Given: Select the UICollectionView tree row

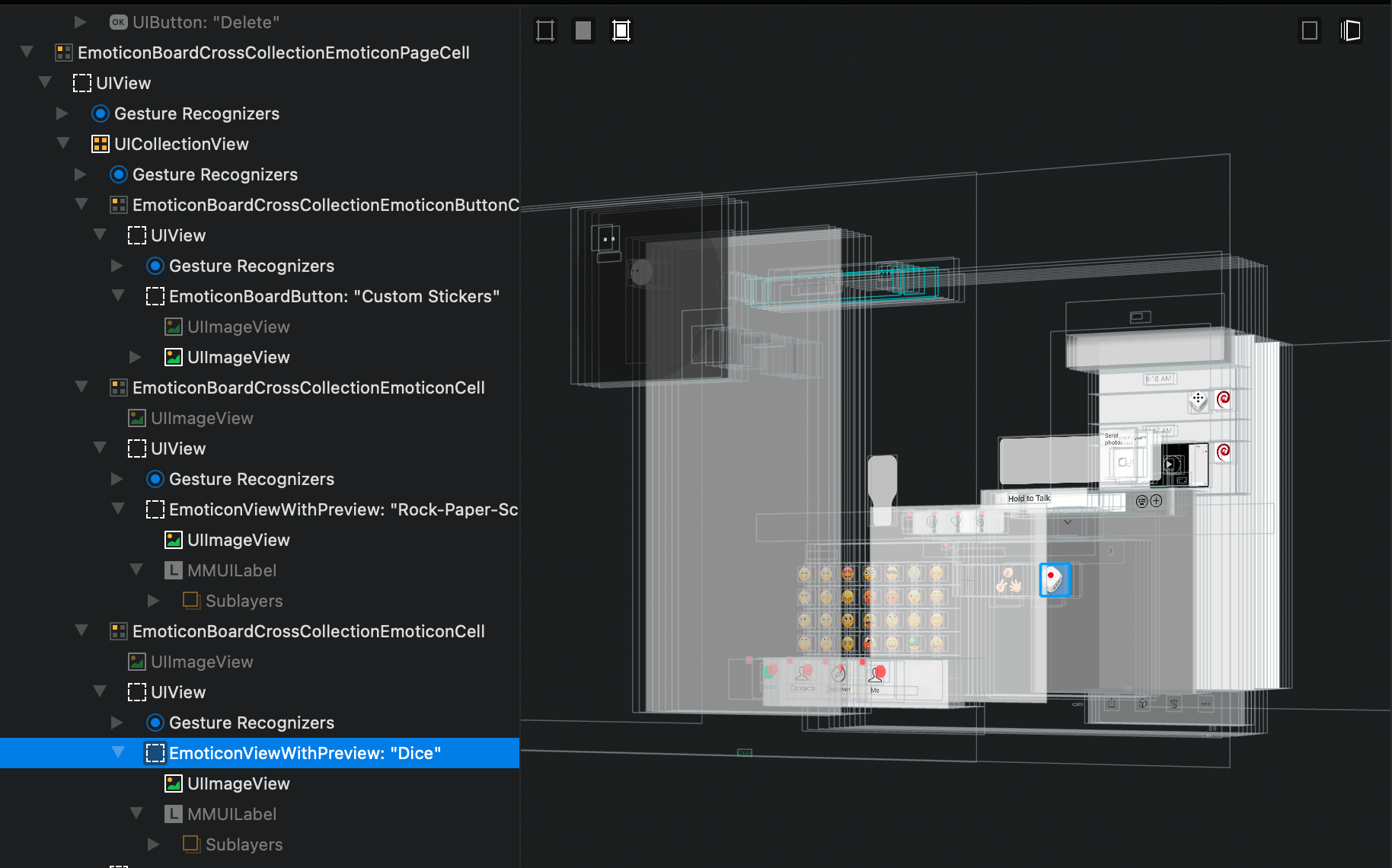Looking at the screenshot, I should point(260,144).
